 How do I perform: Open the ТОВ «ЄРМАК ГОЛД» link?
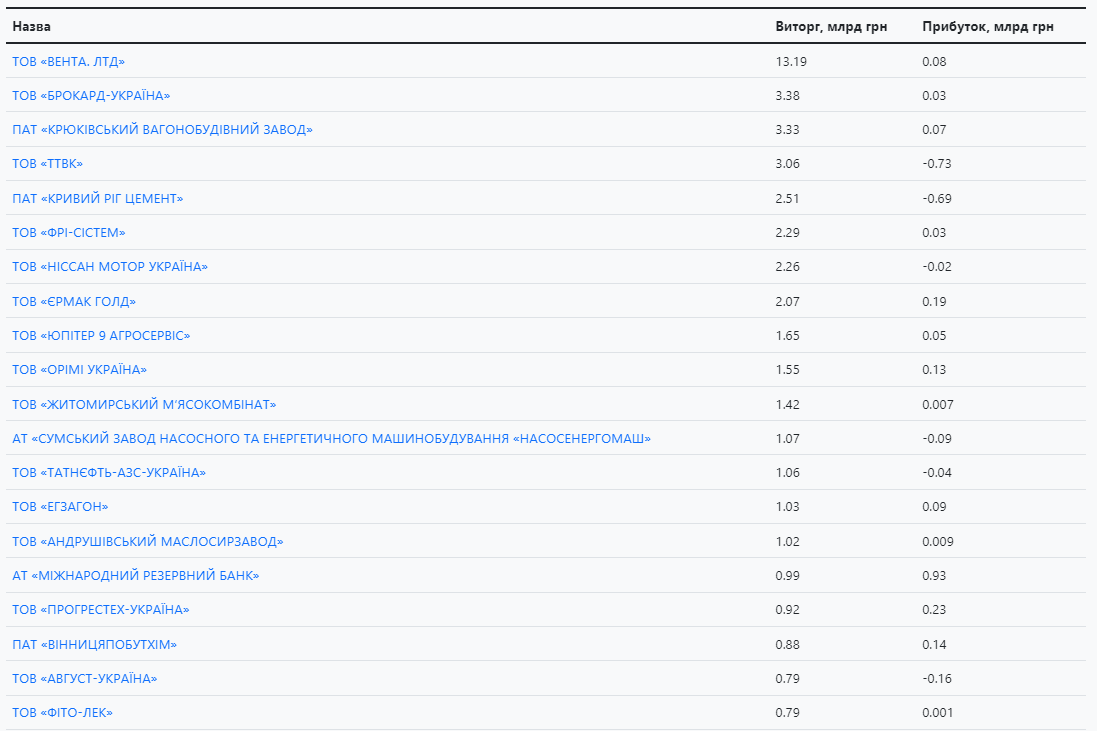pos(74,302)
